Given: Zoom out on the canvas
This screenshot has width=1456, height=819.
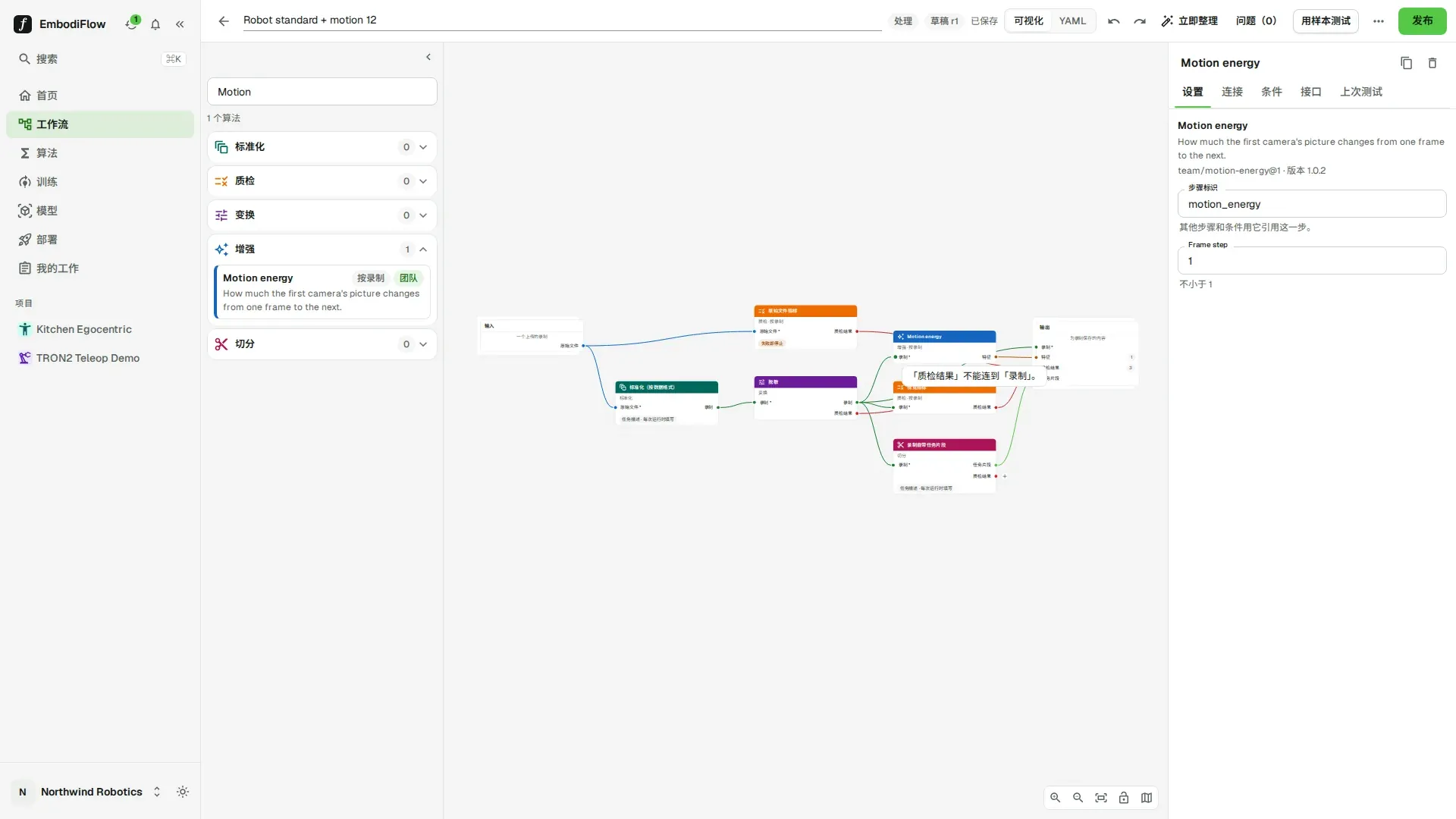Looking at the screenshot, I should [1078, 798].
